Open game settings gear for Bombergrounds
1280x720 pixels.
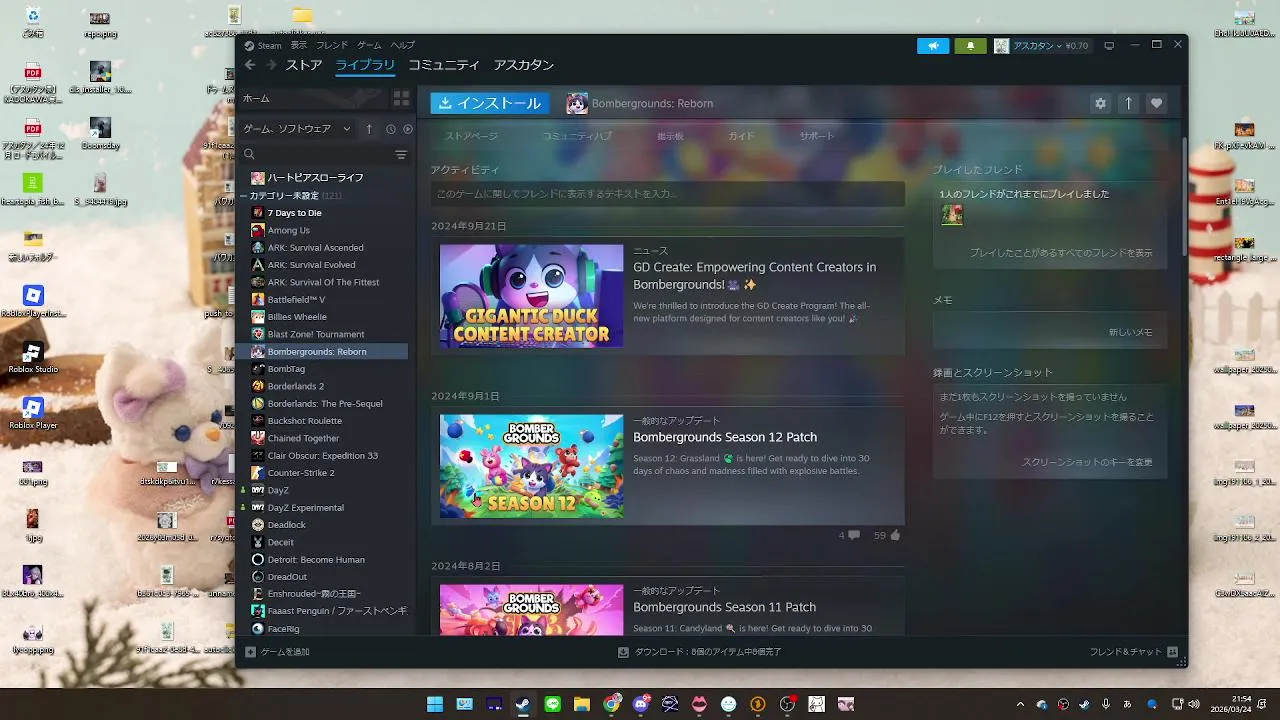(x=1100, y=103)
